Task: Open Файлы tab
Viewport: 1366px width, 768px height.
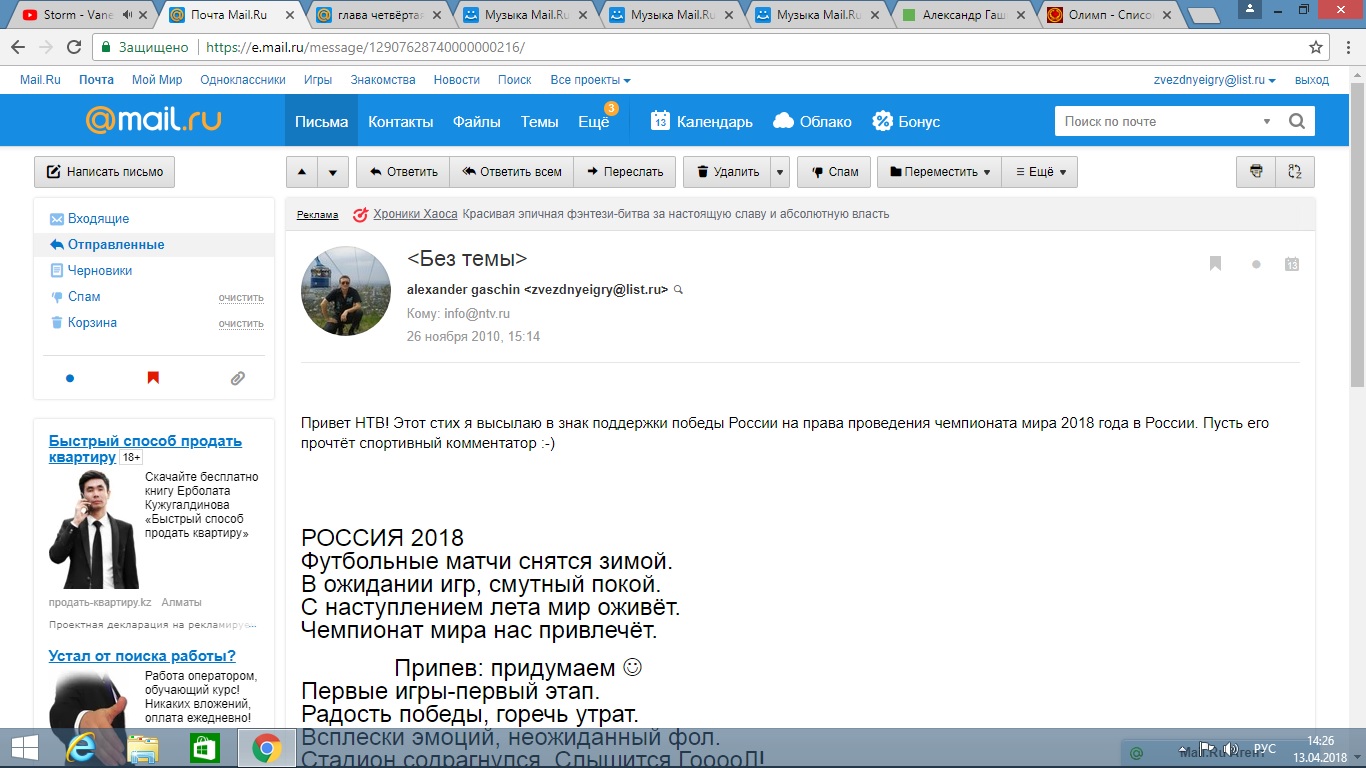Action: 476,121
